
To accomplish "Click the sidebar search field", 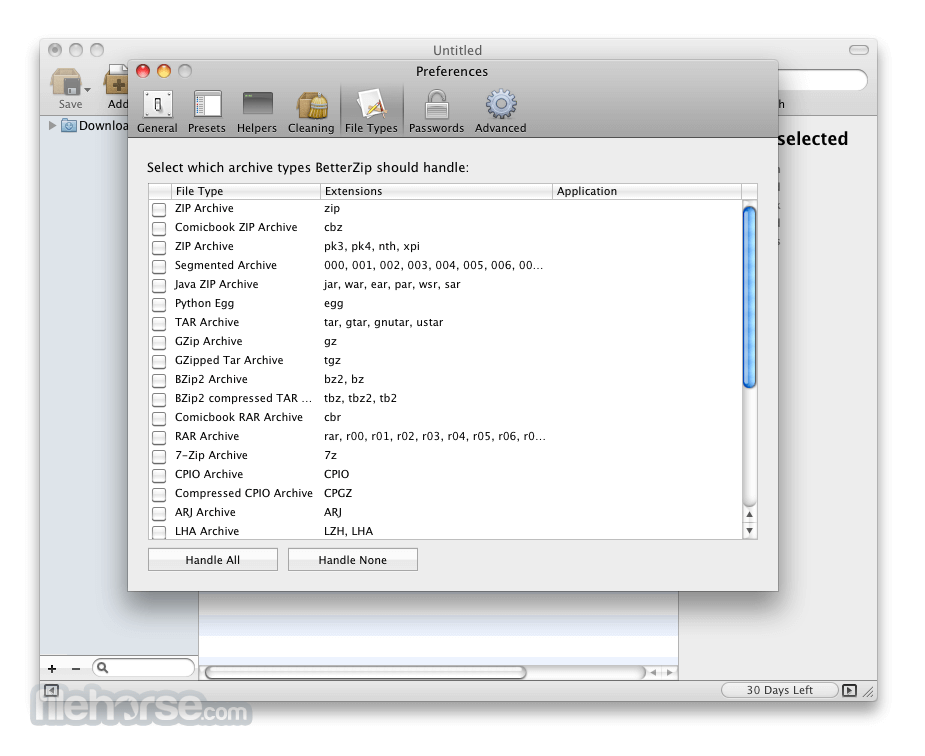I will pyautogui.click(x=143, y=668).
